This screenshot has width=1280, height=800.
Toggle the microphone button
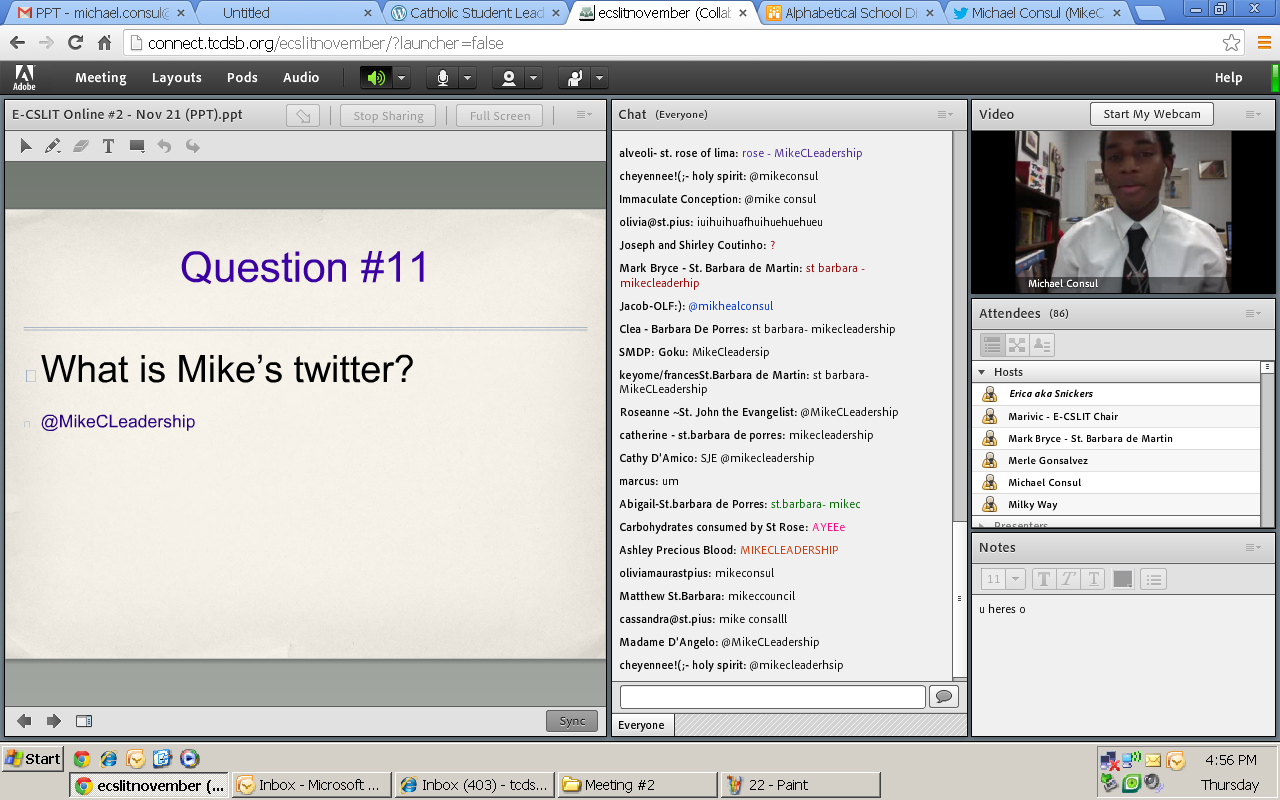click(x=441, y=78)
